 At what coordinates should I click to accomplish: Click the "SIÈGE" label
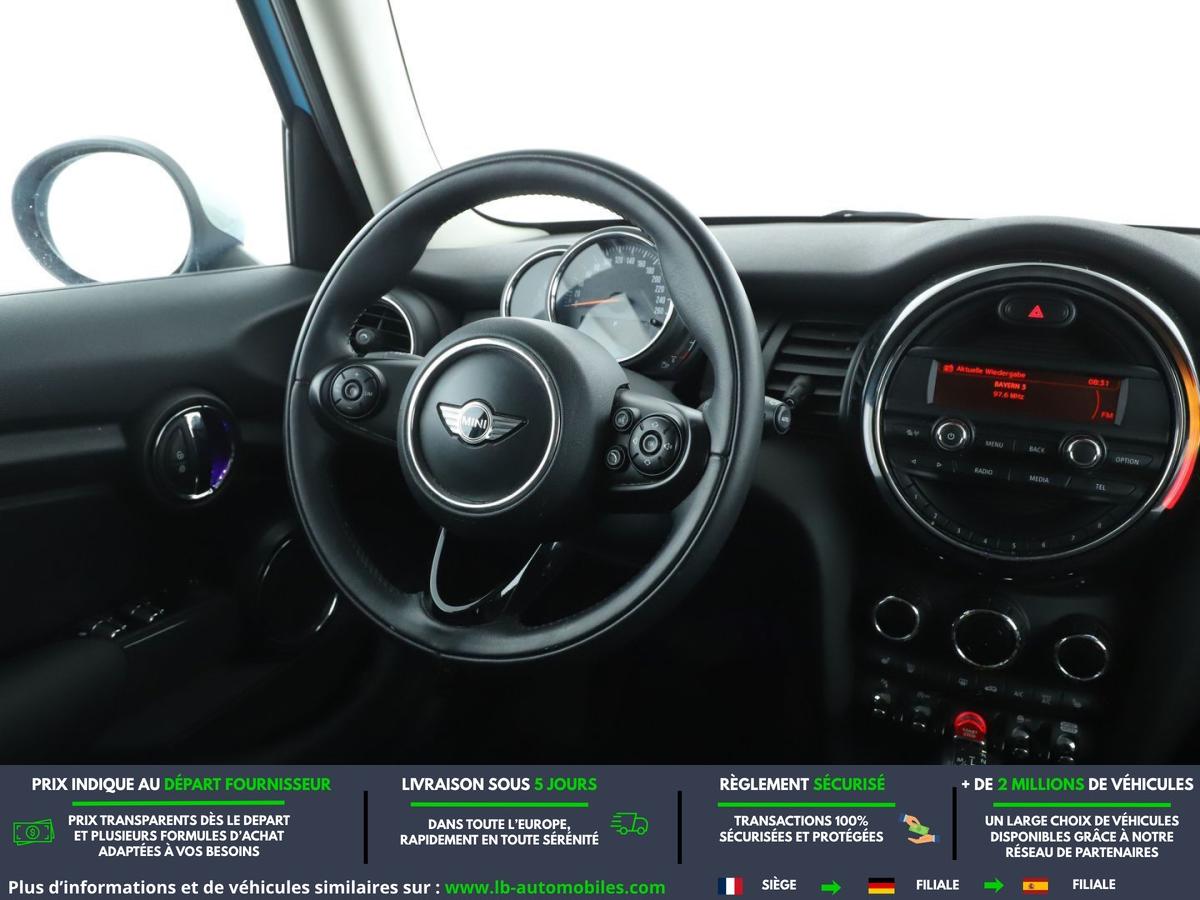(779, 885)
